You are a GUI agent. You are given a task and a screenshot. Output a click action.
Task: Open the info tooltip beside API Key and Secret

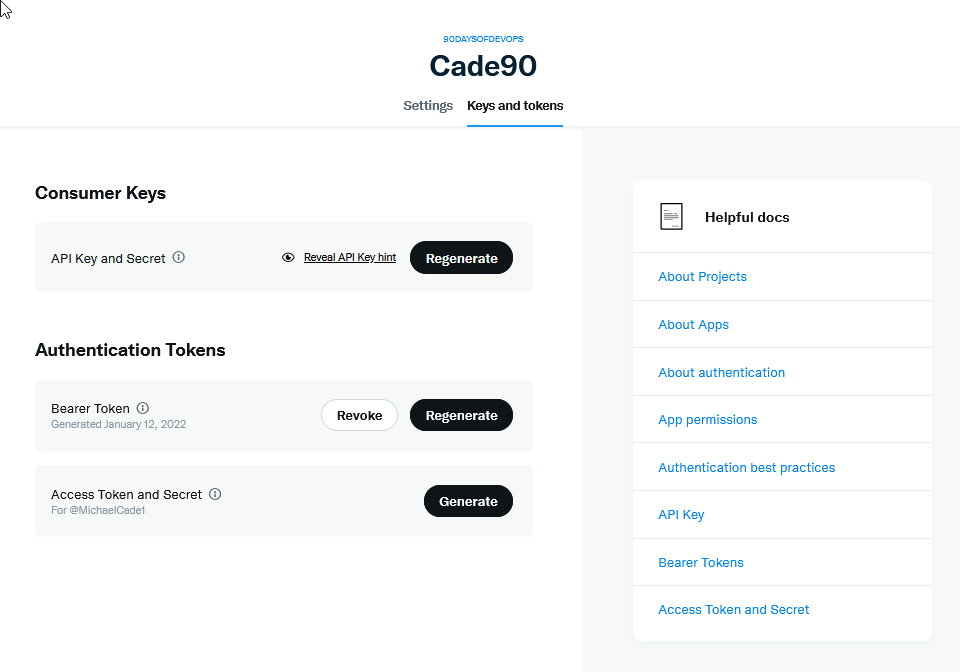pyautogui.click(x=178, y=257)
